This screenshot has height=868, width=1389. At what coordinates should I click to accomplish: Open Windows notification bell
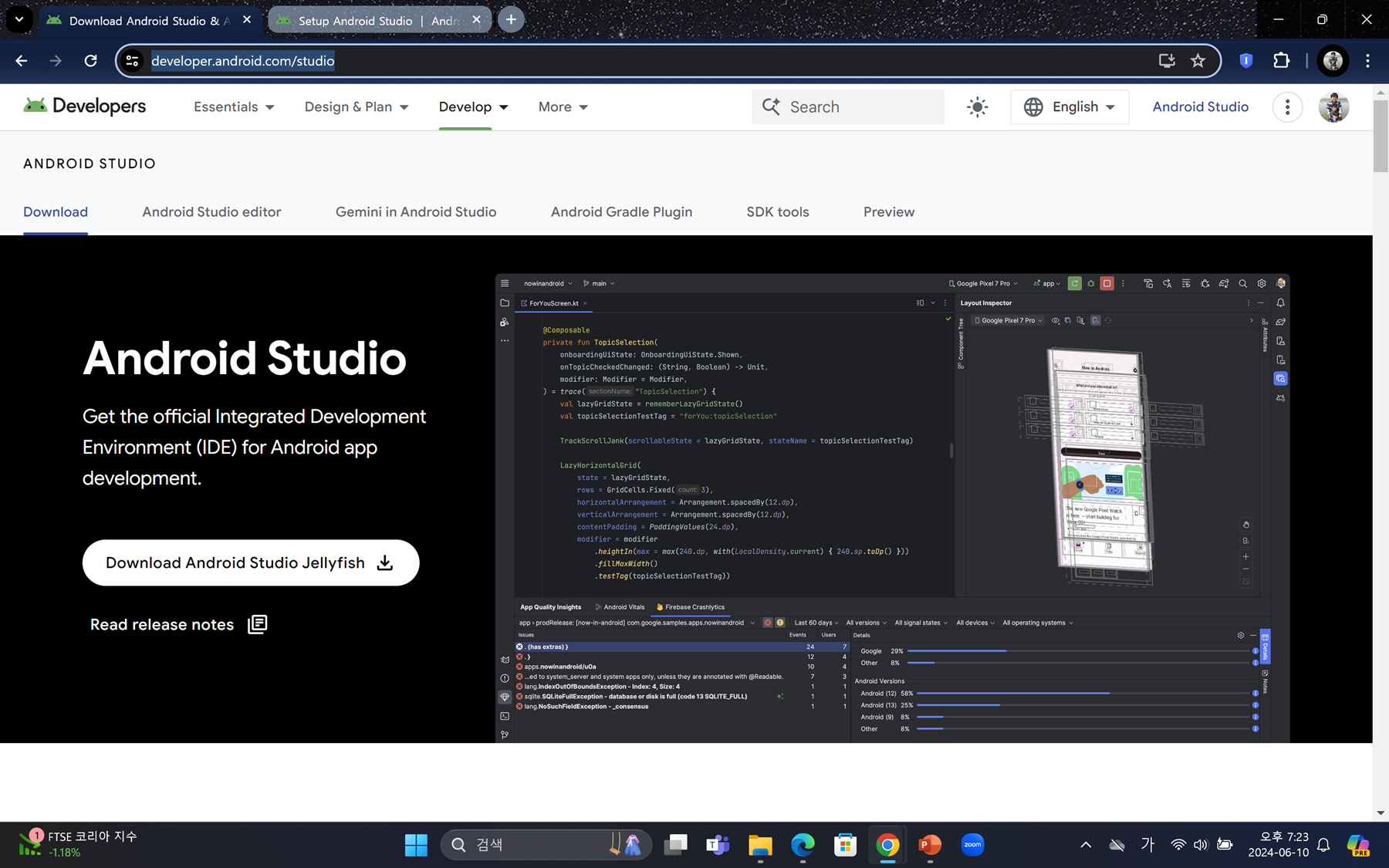pos(1323,845)
